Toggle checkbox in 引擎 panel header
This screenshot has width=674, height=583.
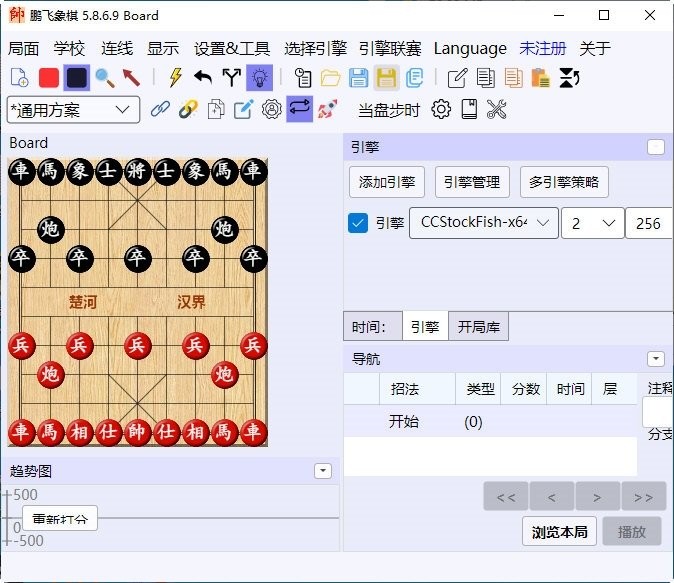(x=656, y=147)
